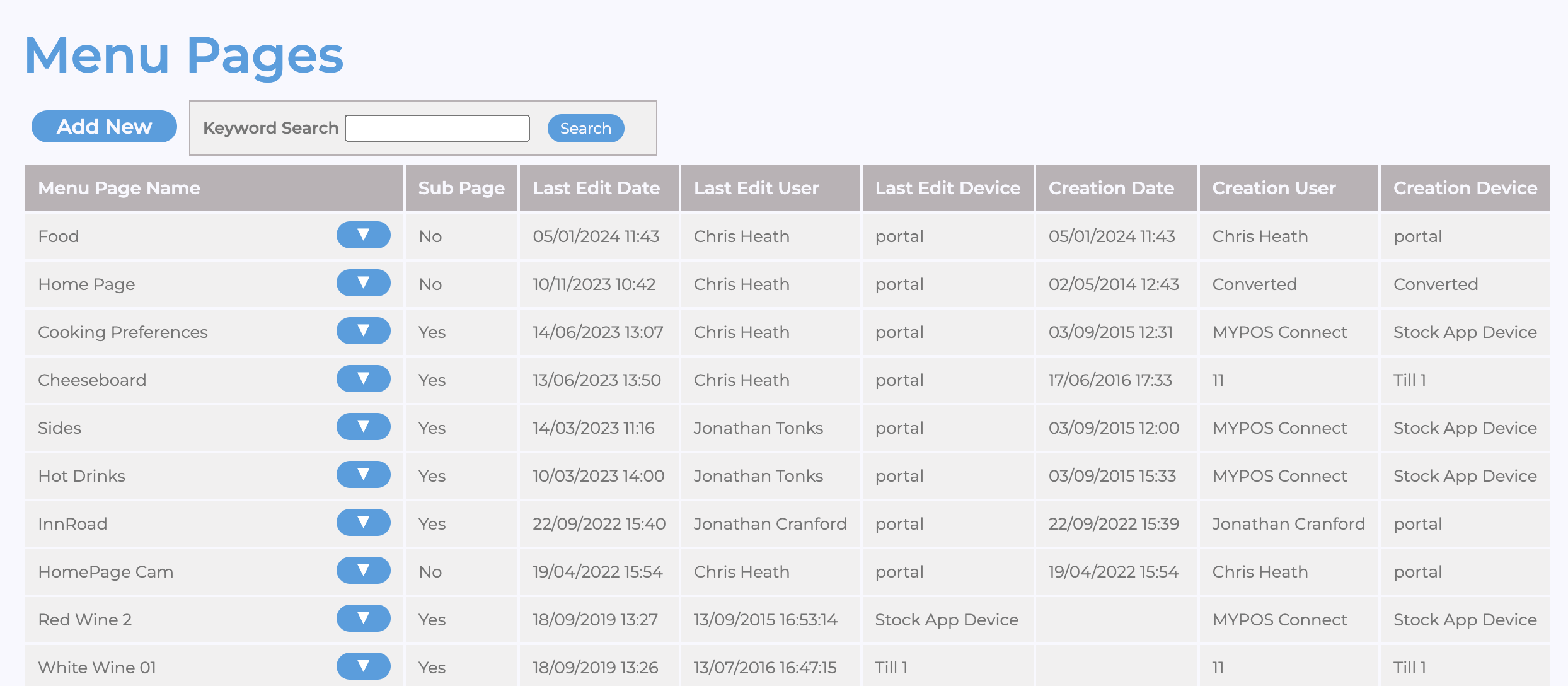Expand the Red Wine 2 dropdown
Image resolution: width=1568 pixels, height=686 pixels.
tap(364, 619)
